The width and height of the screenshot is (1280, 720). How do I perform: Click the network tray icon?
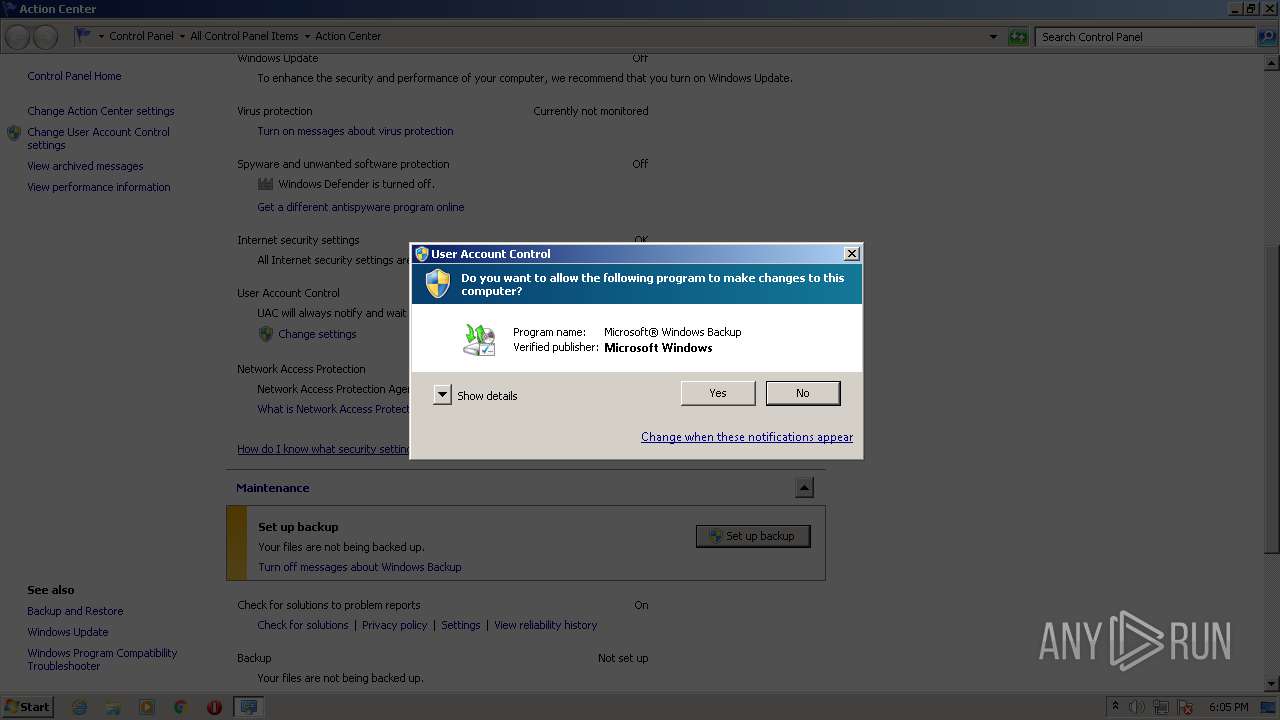pos(1162,707)
